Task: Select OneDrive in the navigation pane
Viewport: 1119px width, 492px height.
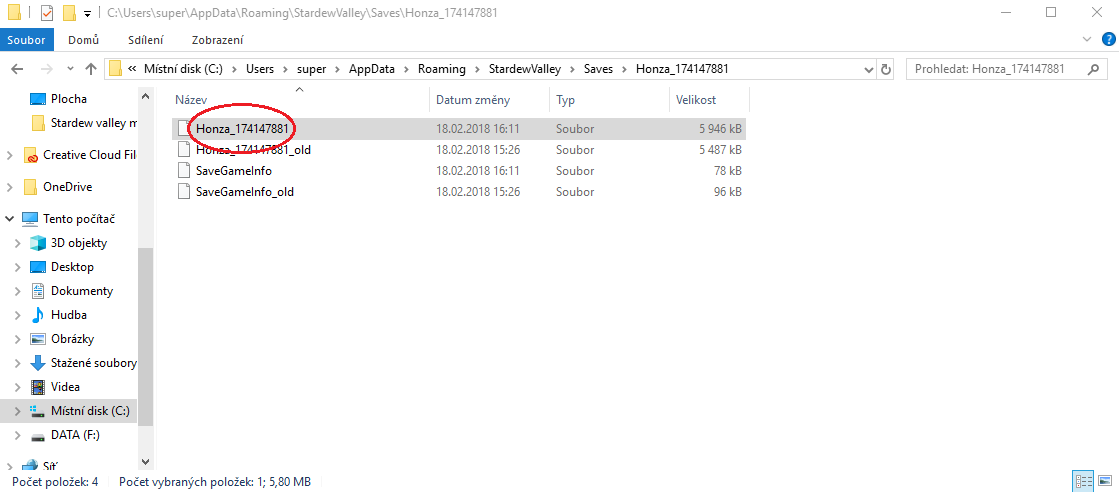Action: pyautogui.click(x=67, y=187)
